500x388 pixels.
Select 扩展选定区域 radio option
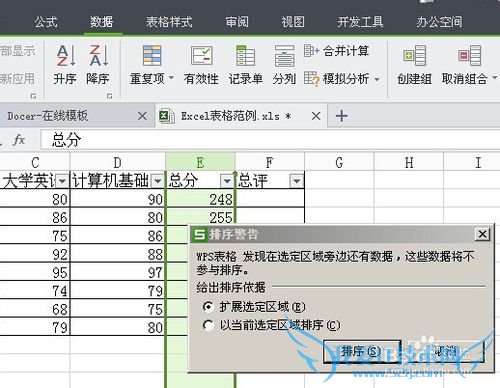pyautogui.click(x=208, y=307)
